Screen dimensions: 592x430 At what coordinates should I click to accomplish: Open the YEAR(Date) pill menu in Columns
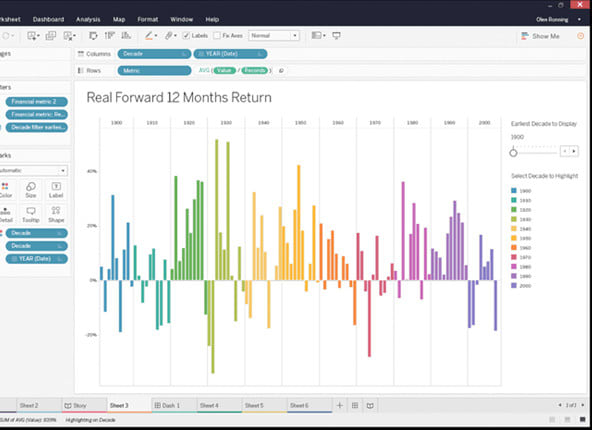point(260,54)
